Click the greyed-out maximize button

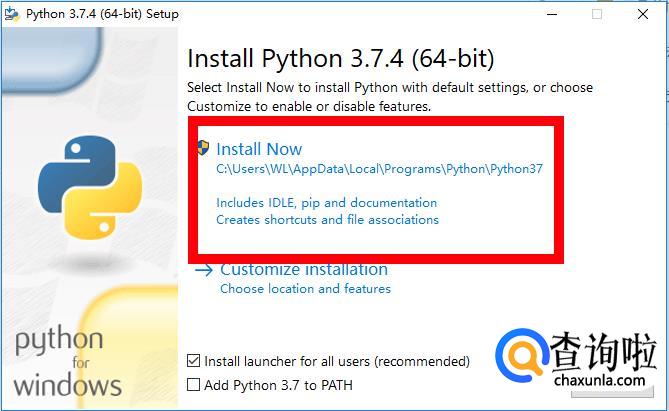[598, 14]
